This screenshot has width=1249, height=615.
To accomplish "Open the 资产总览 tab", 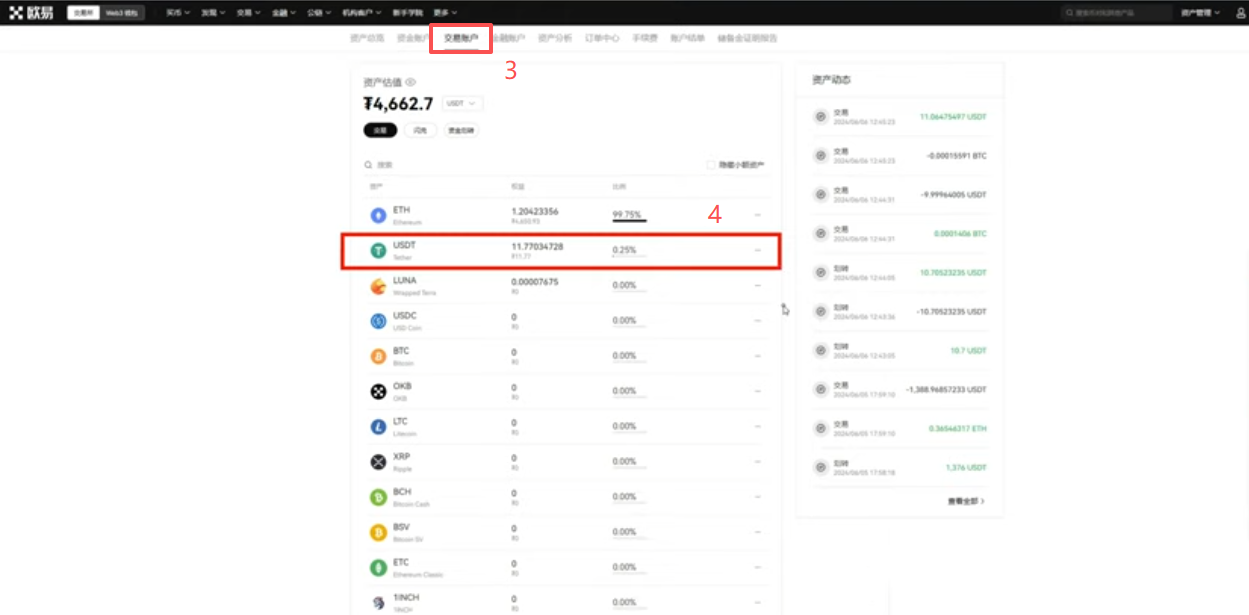I will pyautogui.click(x=367, y=38).
